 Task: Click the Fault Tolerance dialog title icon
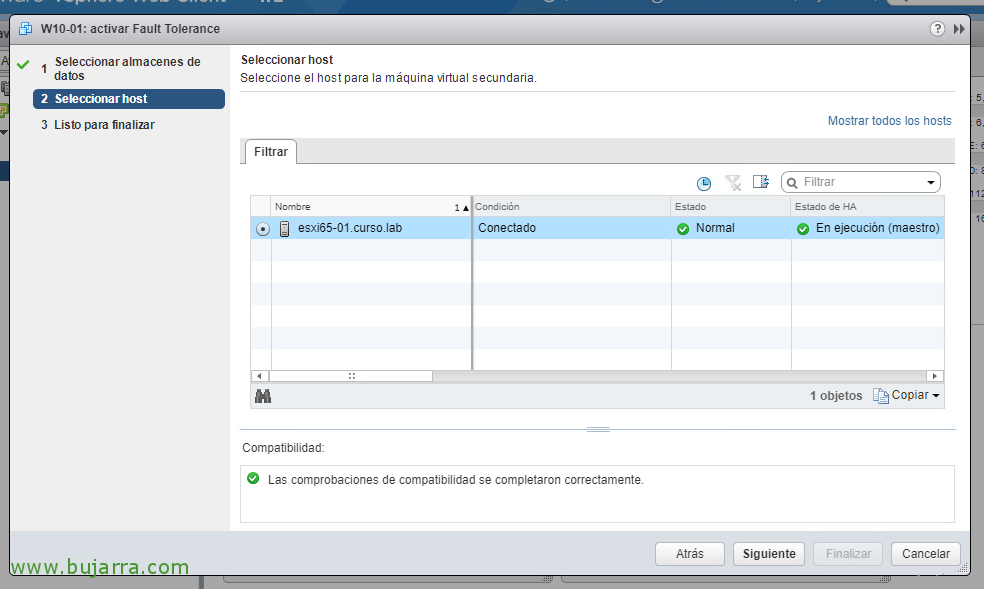tap(26, 29)
